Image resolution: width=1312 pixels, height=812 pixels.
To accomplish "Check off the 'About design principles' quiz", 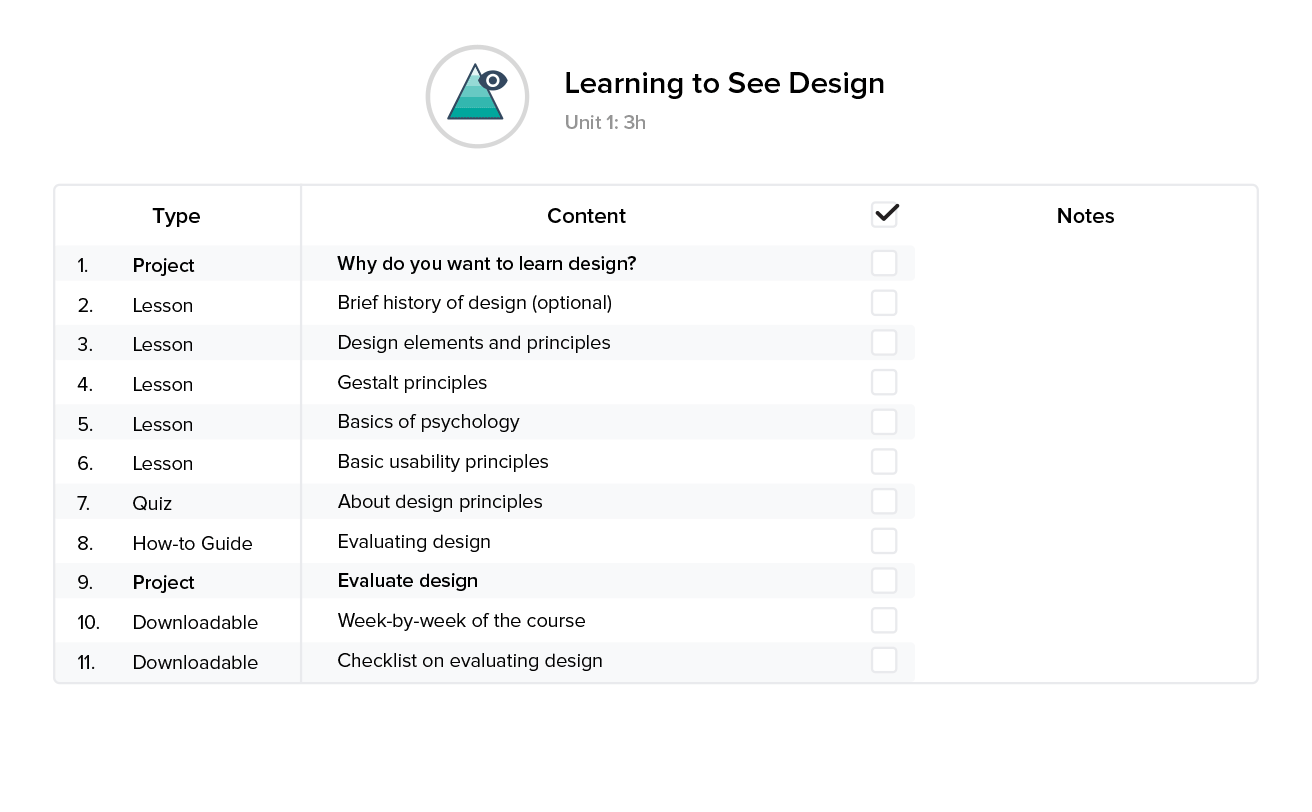I will (x=884, y=501).
